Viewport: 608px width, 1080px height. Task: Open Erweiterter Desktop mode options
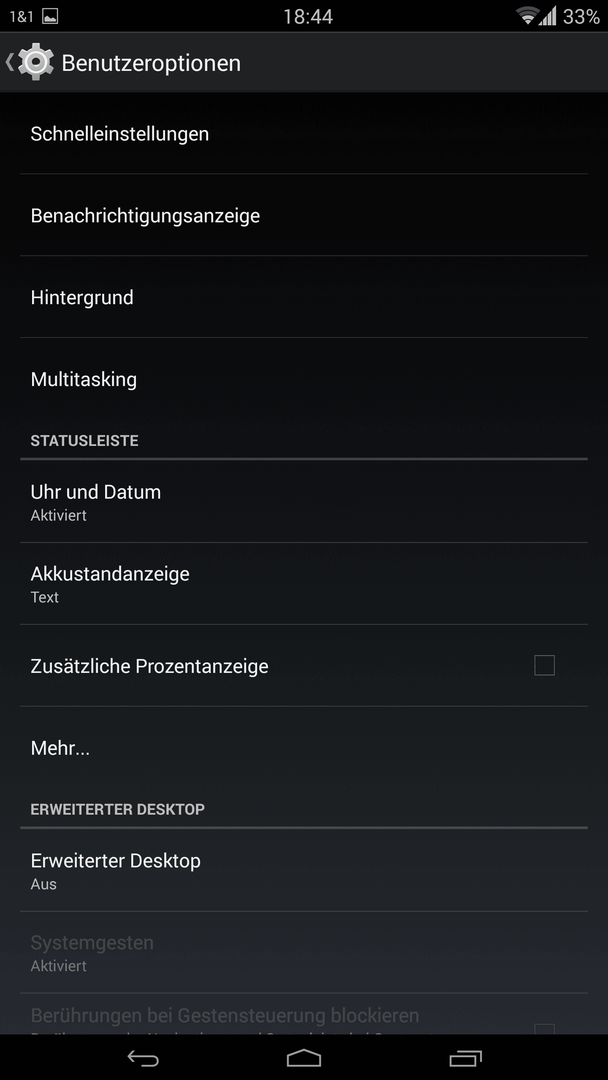coord(304,871)
